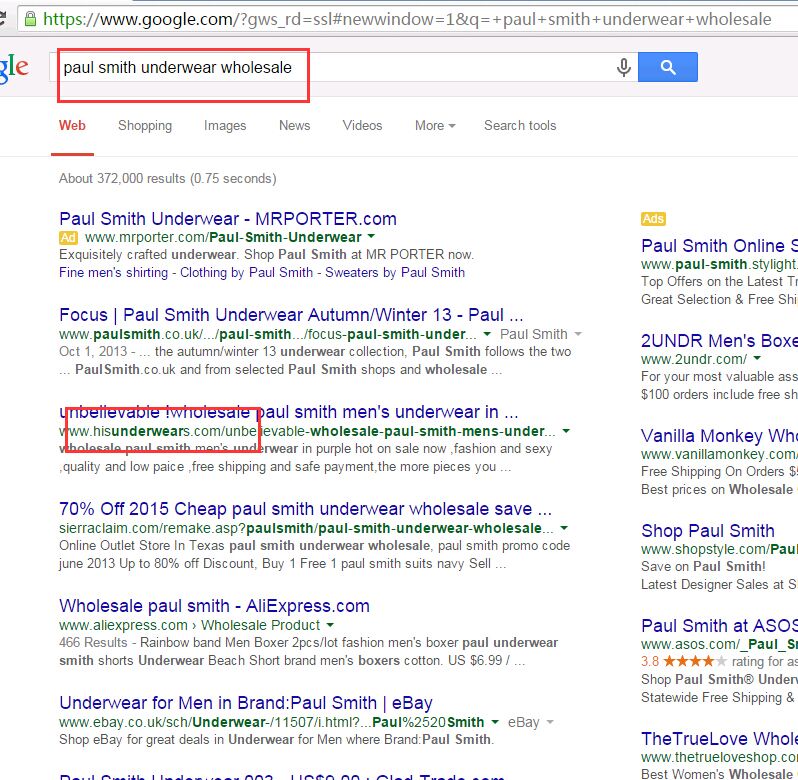Open Paul Smith Online sidebar ad
The height and width of the screenshot is (780, 798).
(x=719, y=246)
